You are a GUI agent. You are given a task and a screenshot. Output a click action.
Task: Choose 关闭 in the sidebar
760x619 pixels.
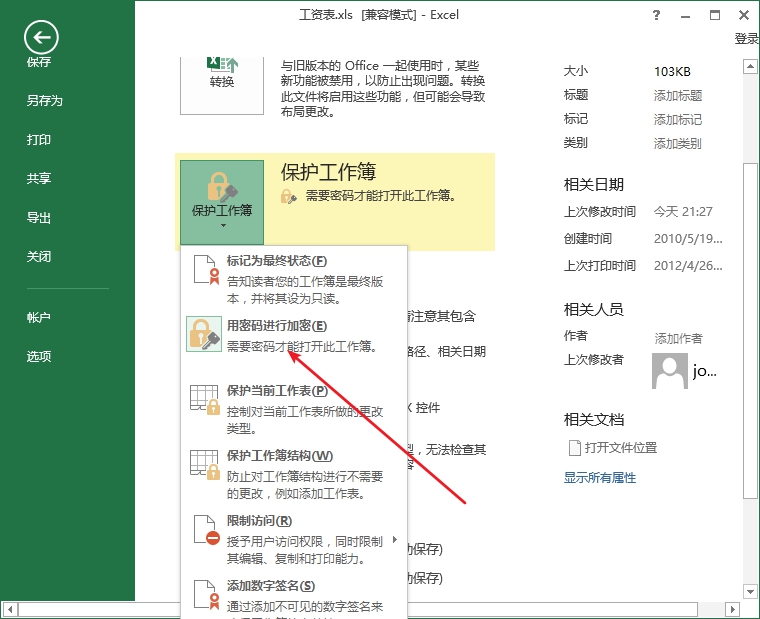click(x=39, y=256)
